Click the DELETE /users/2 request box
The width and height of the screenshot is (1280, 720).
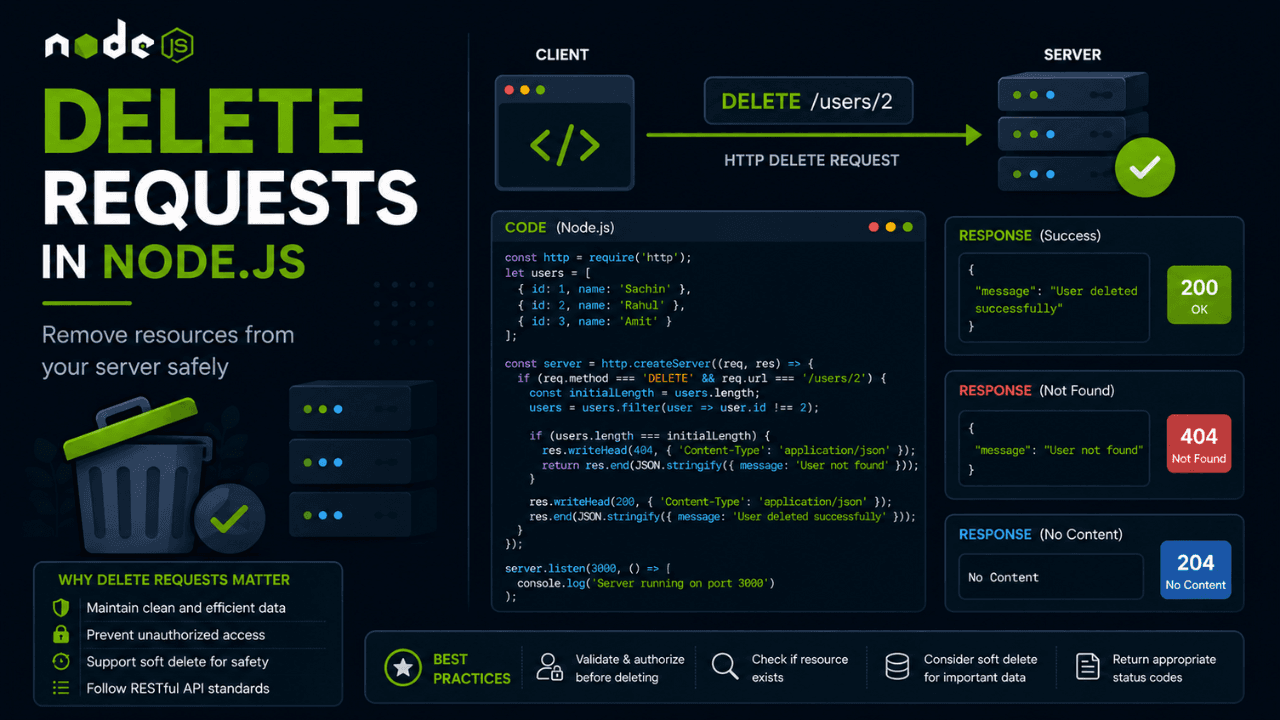808,101
